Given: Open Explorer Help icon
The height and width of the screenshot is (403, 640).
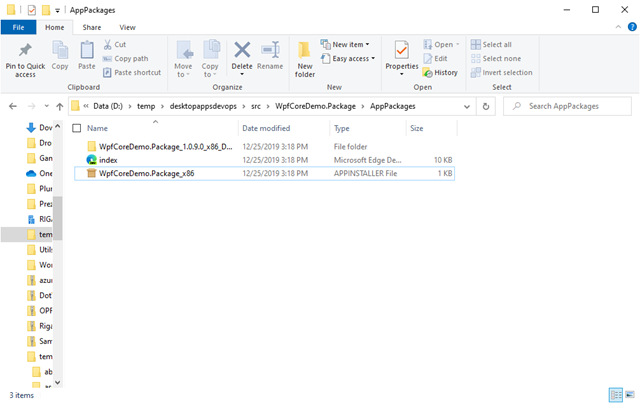Looking at the screenshot, I should tap(632, 27).
